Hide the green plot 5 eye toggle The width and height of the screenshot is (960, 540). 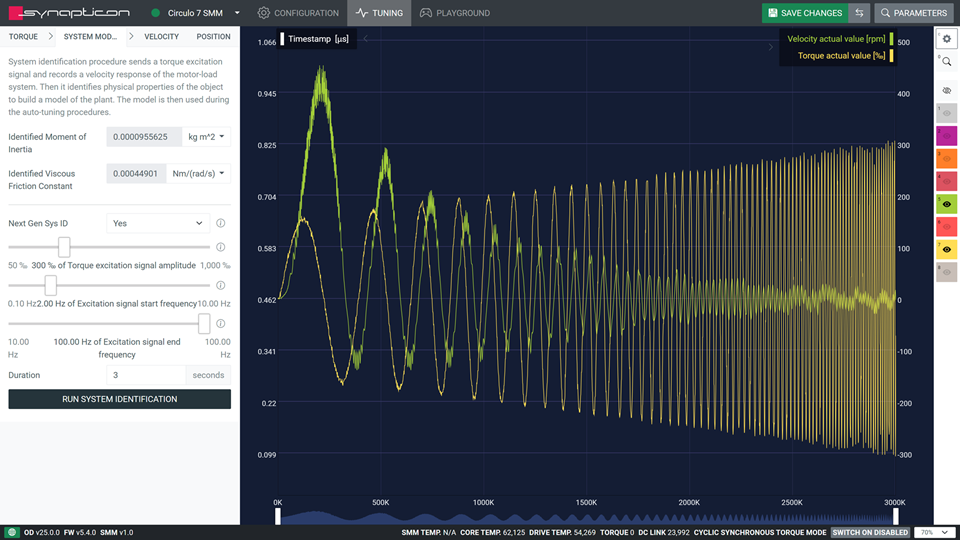point(947,204)
